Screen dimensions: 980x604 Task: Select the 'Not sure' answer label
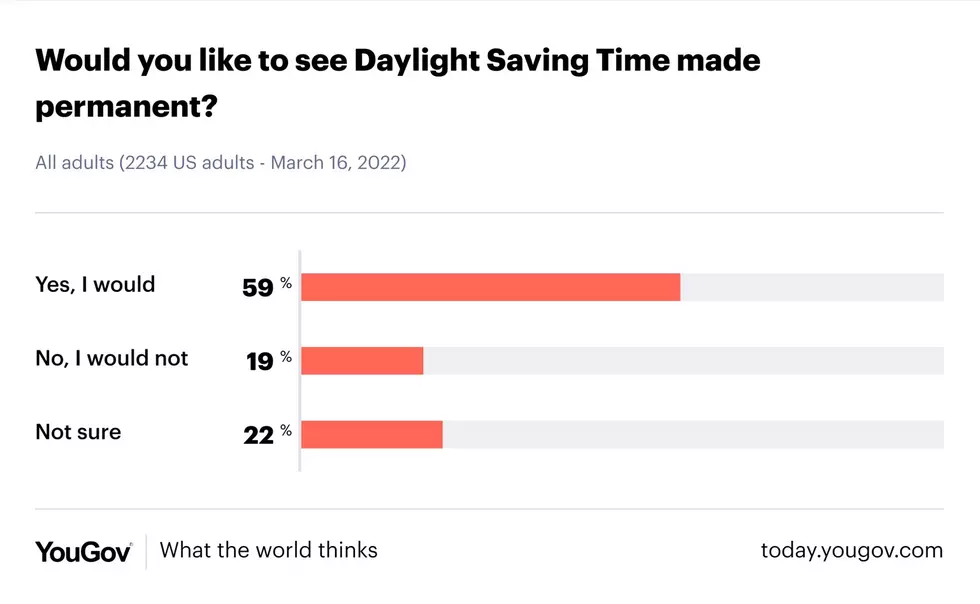click(78, 432)
